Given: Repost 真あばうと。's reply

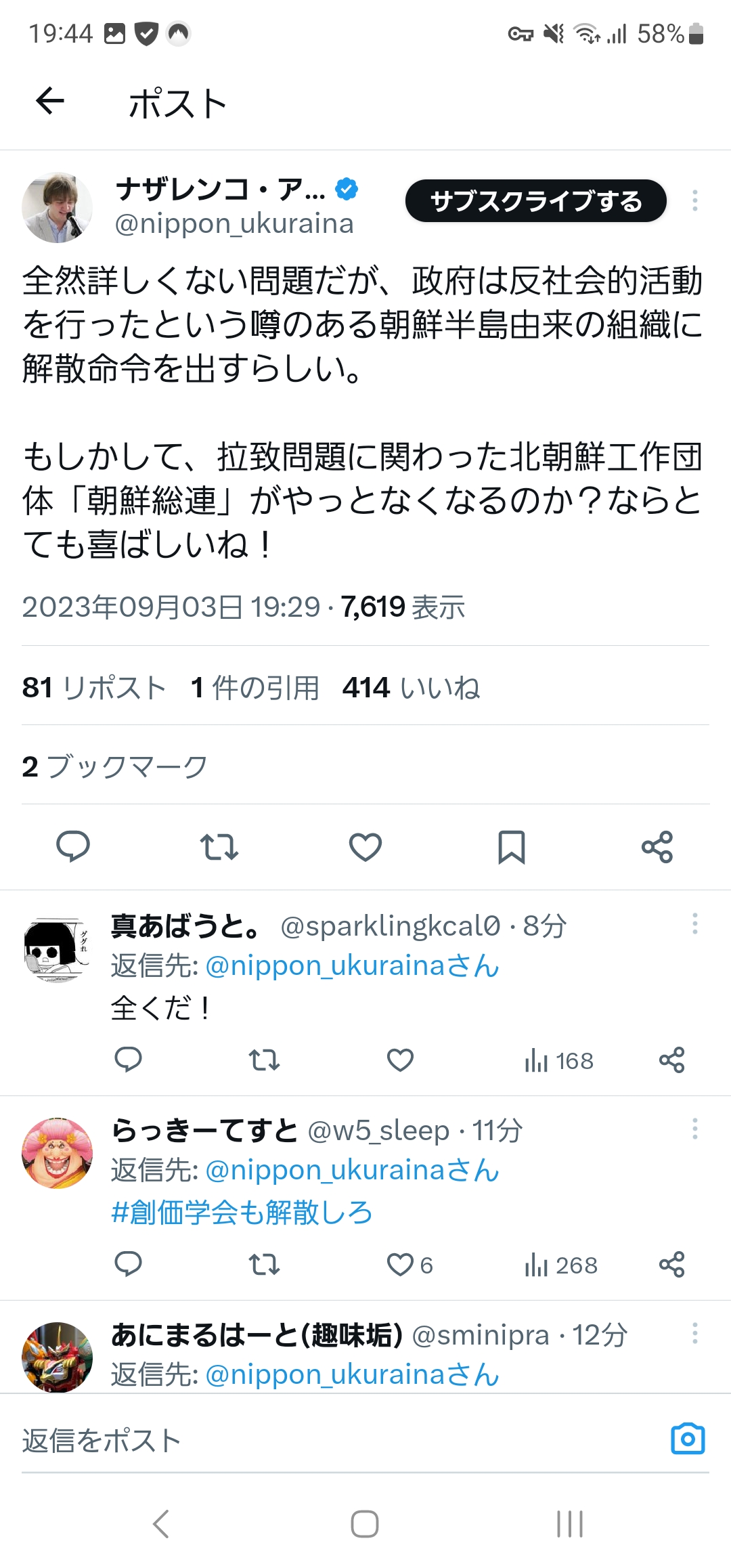Looking at the screenshot, I should point(264,1060).
